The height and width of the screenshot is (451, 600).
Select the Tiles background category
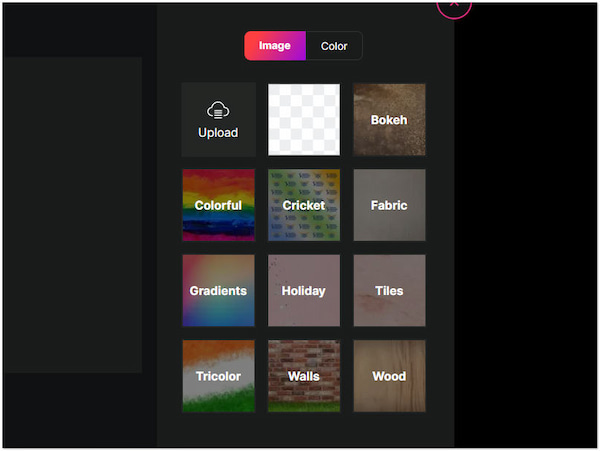(389, 291)
